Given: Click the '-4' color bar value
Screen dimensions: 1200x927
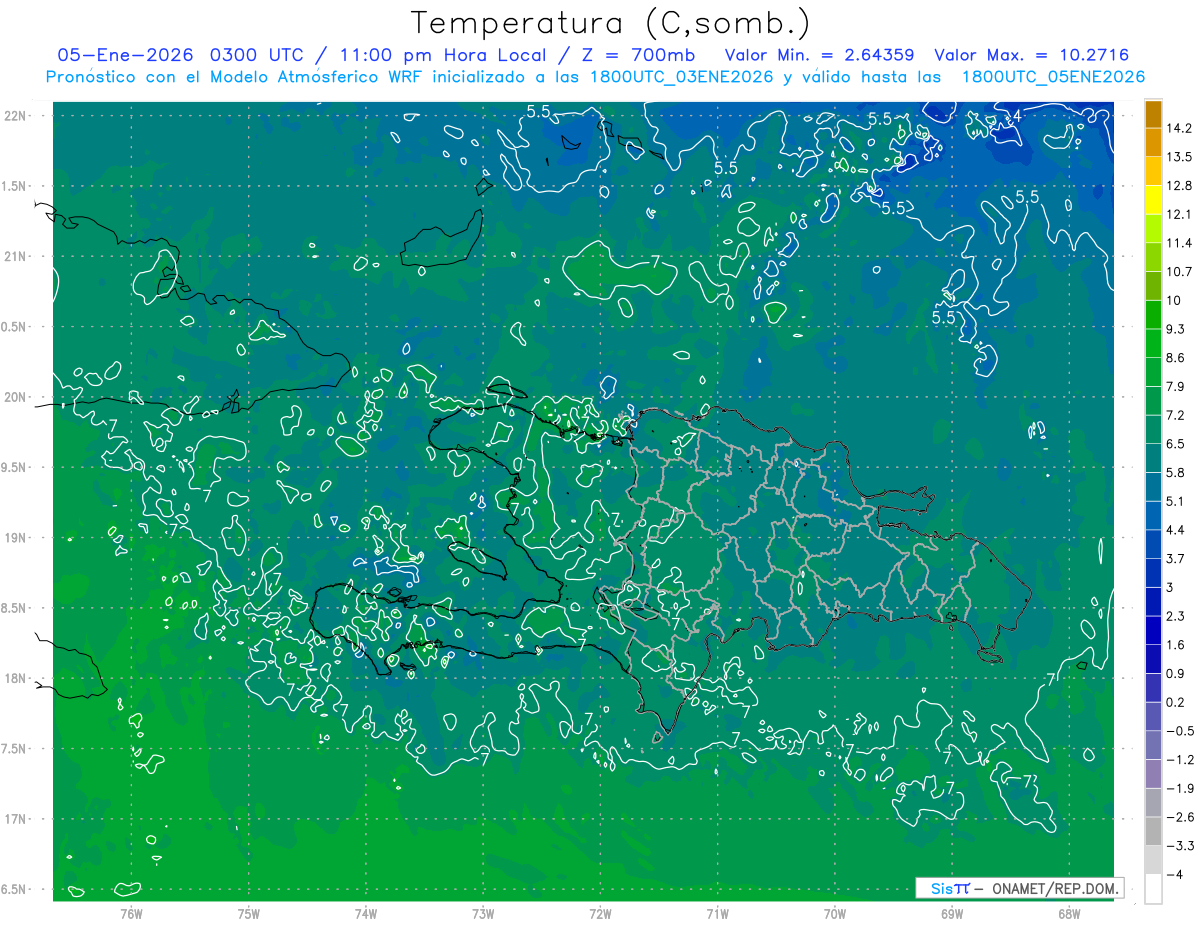Looking at the screenshot, I should 1174,873.
